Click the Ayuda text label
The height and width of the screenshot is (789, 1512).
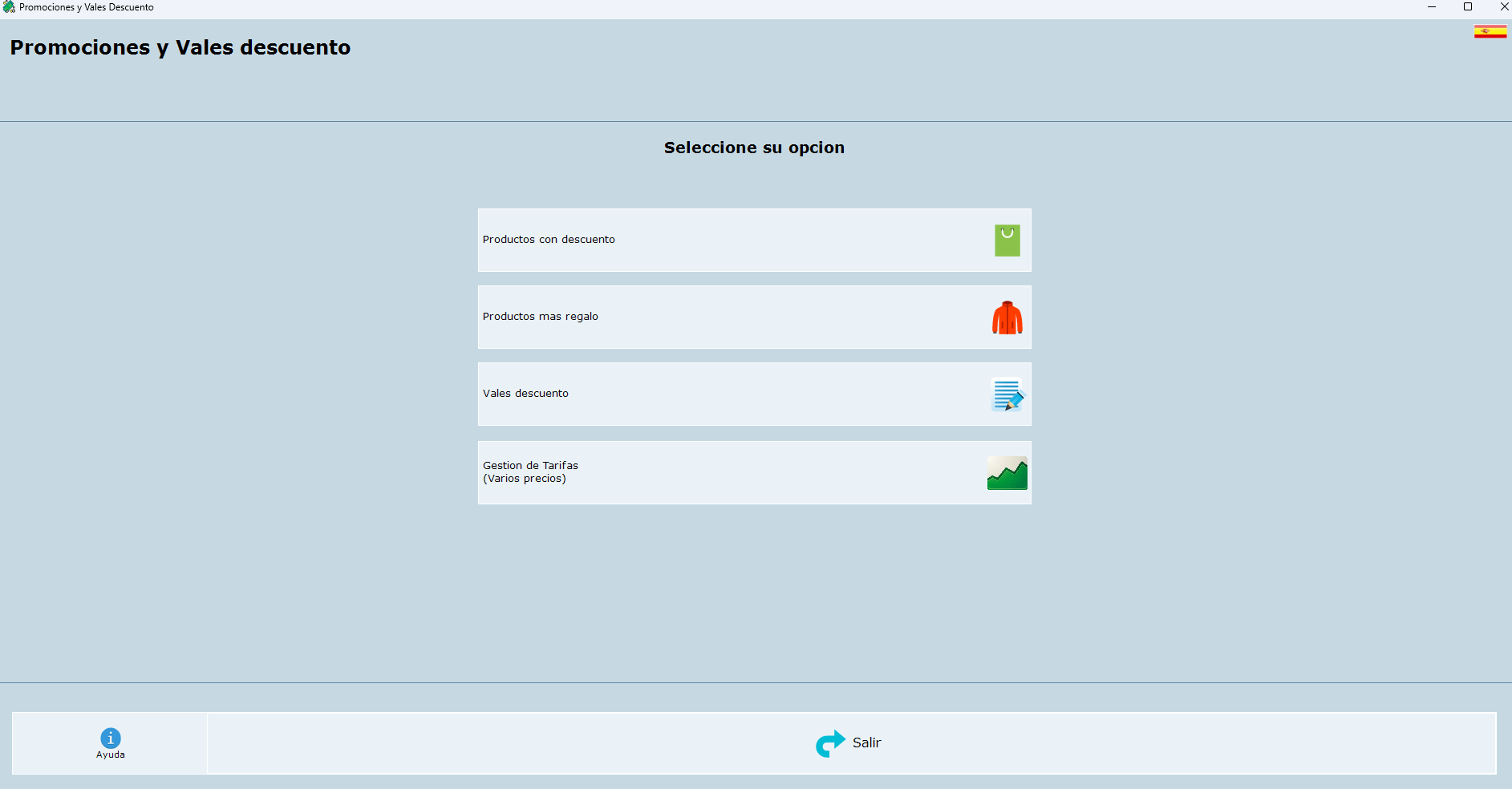[111, 755]
